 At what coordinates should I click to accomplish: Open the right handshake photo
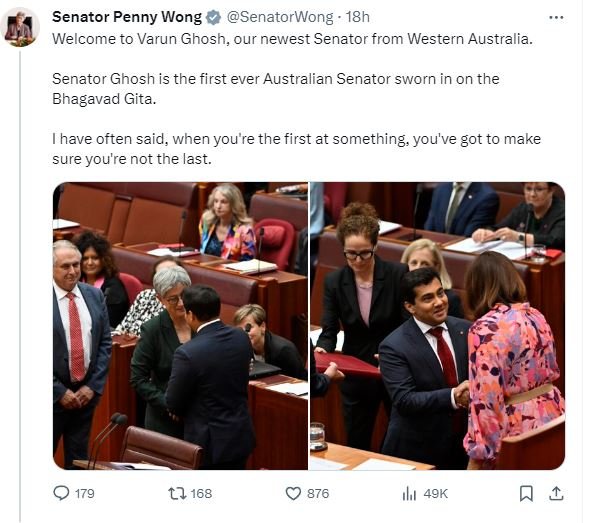[x=437, y=326]
